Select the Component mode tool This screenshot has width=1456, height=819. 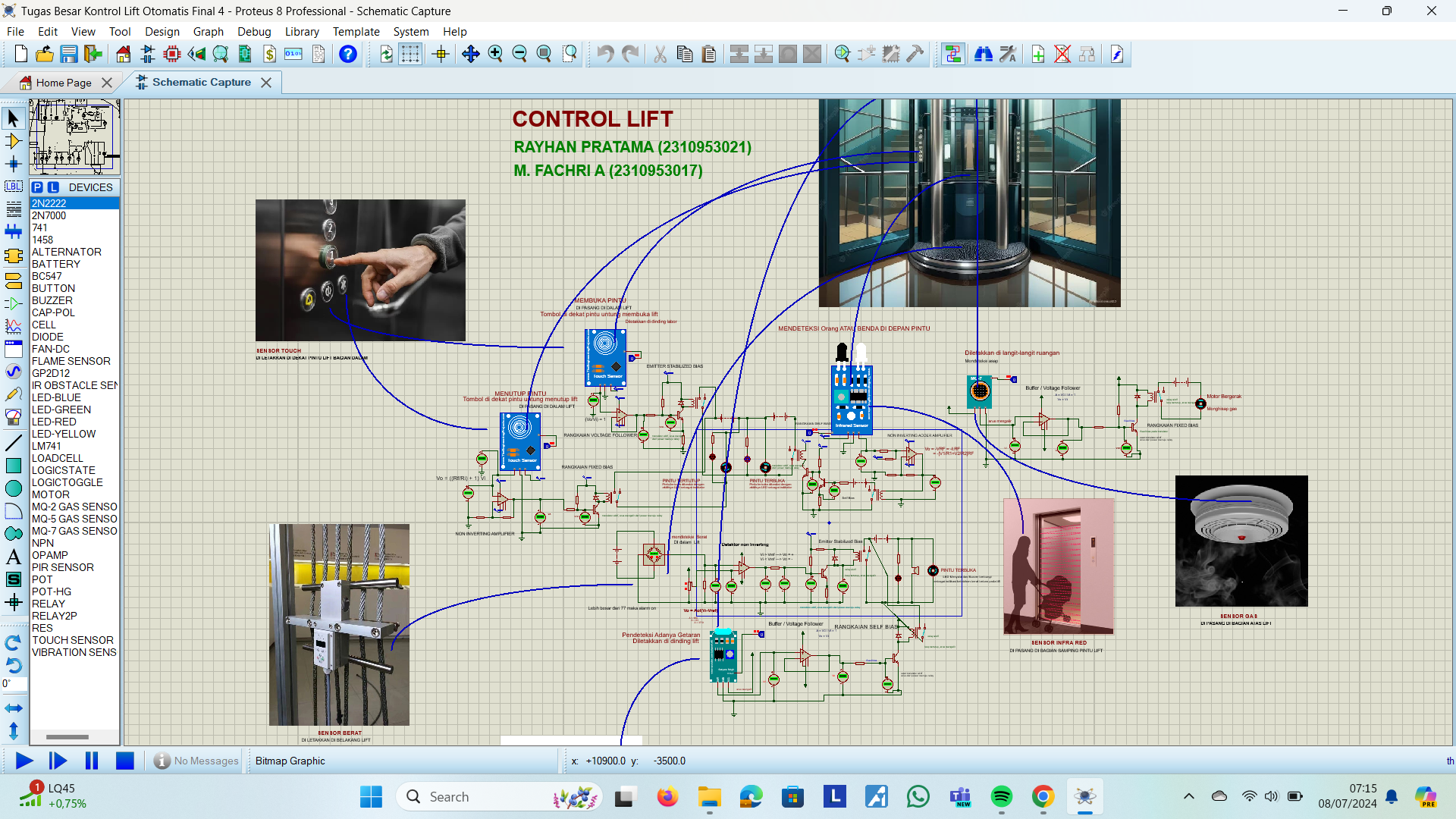click(x=13, y=141)
